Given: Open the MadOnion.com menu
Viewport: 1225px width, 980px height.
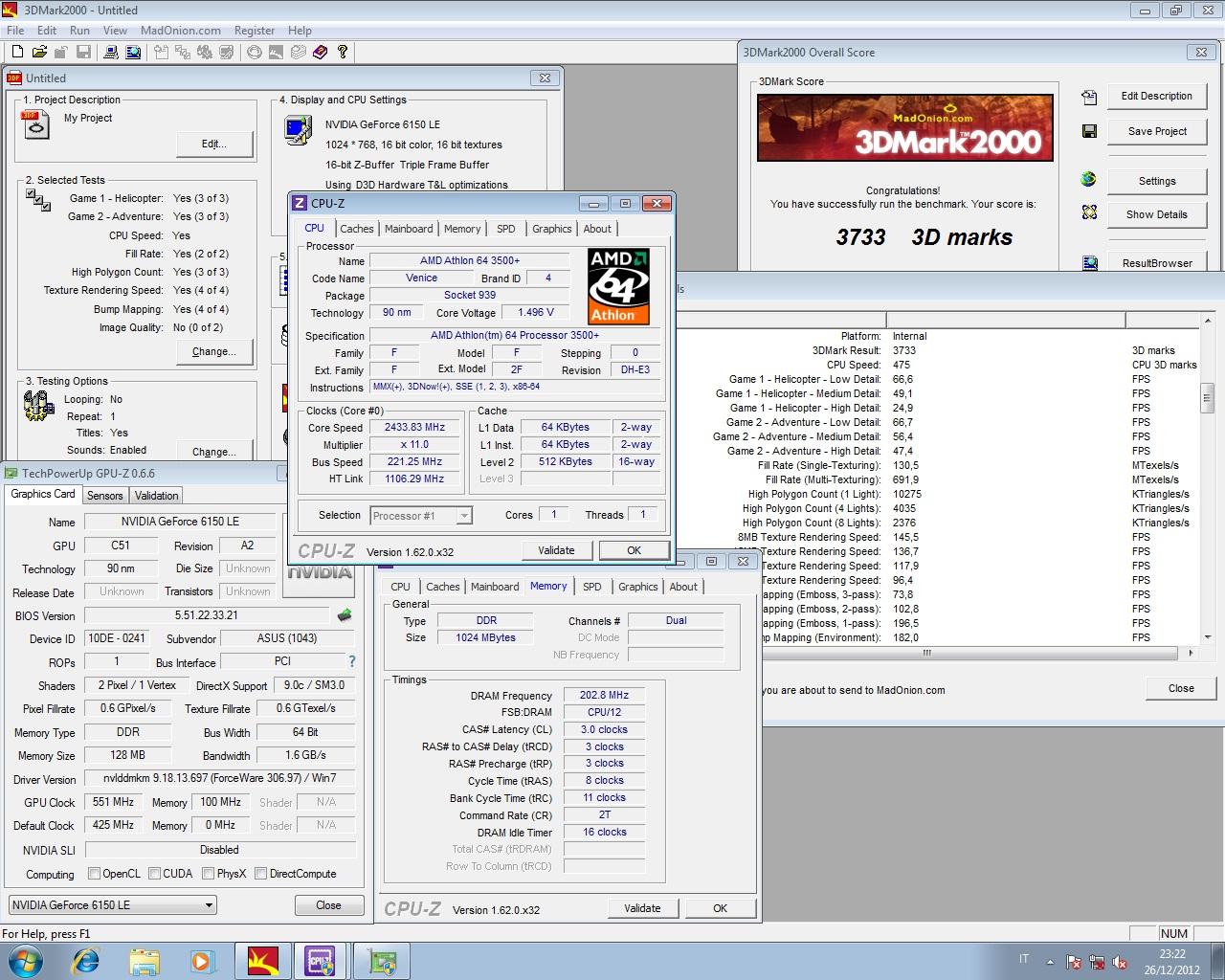Looking at the screenshot, I should point(181,31).
